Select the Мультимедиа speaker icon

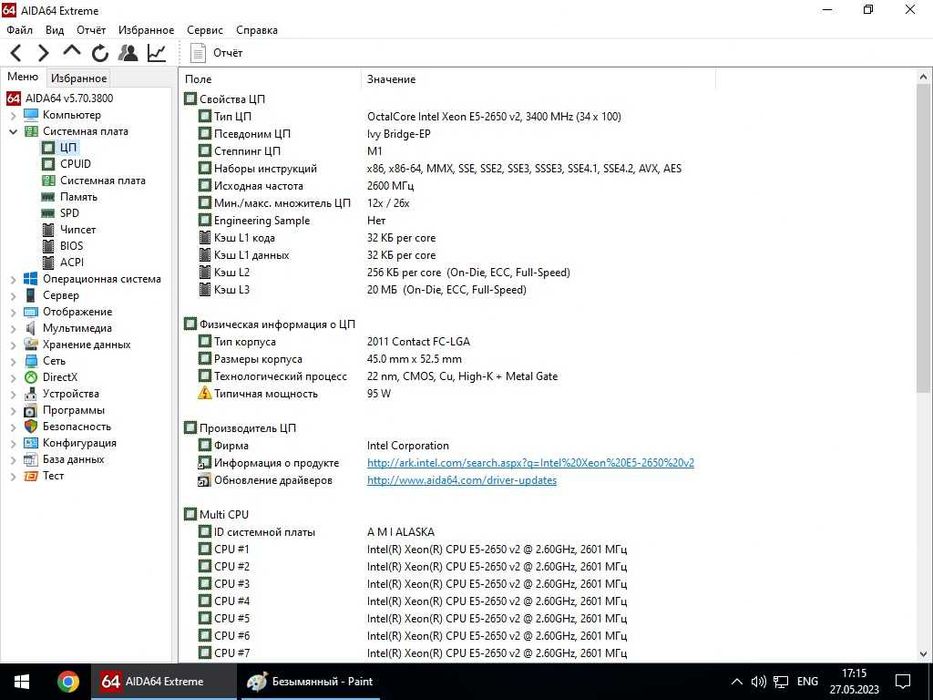31,328
